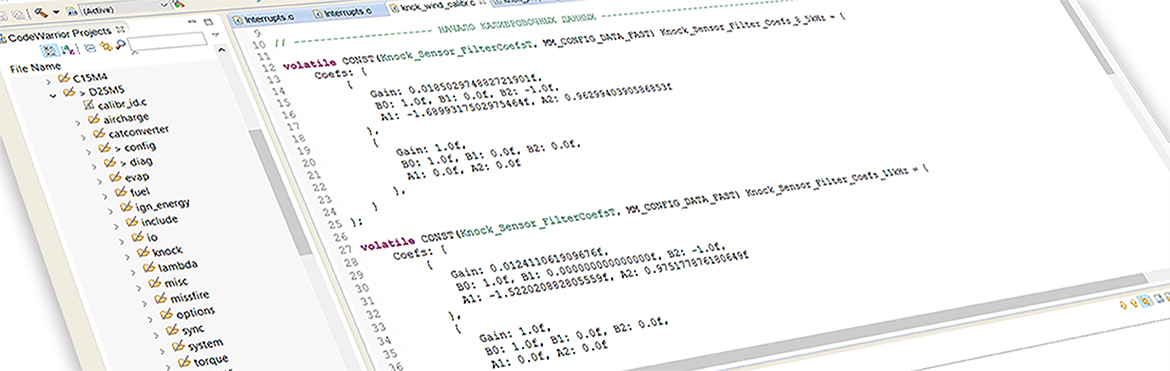
Task: Click the project tree view mode icon
Action: pos(50,50)
